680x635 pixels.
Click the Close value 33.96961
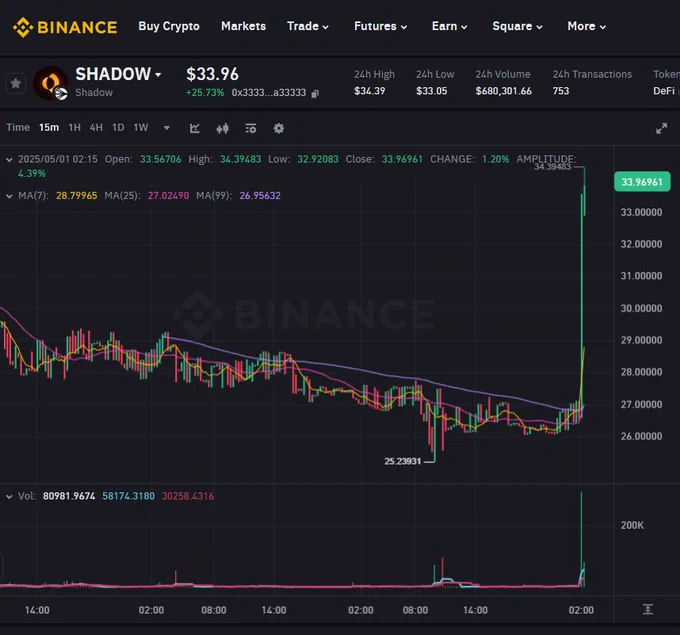402,159
